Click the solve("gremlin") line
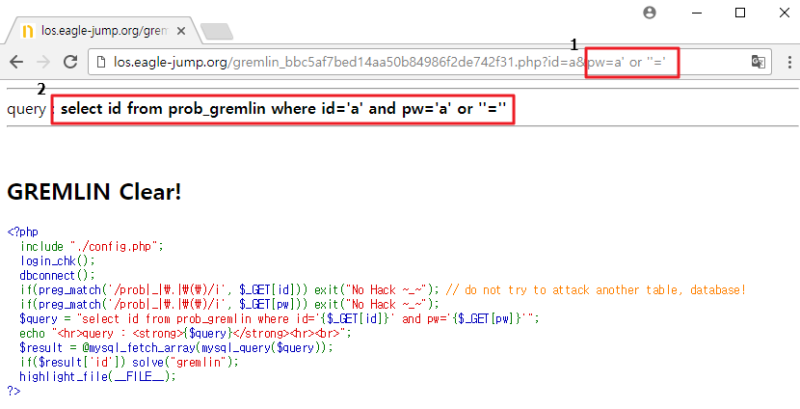Image resolution: width=800 pixels, height=409 pixels. tap(129, 363)
